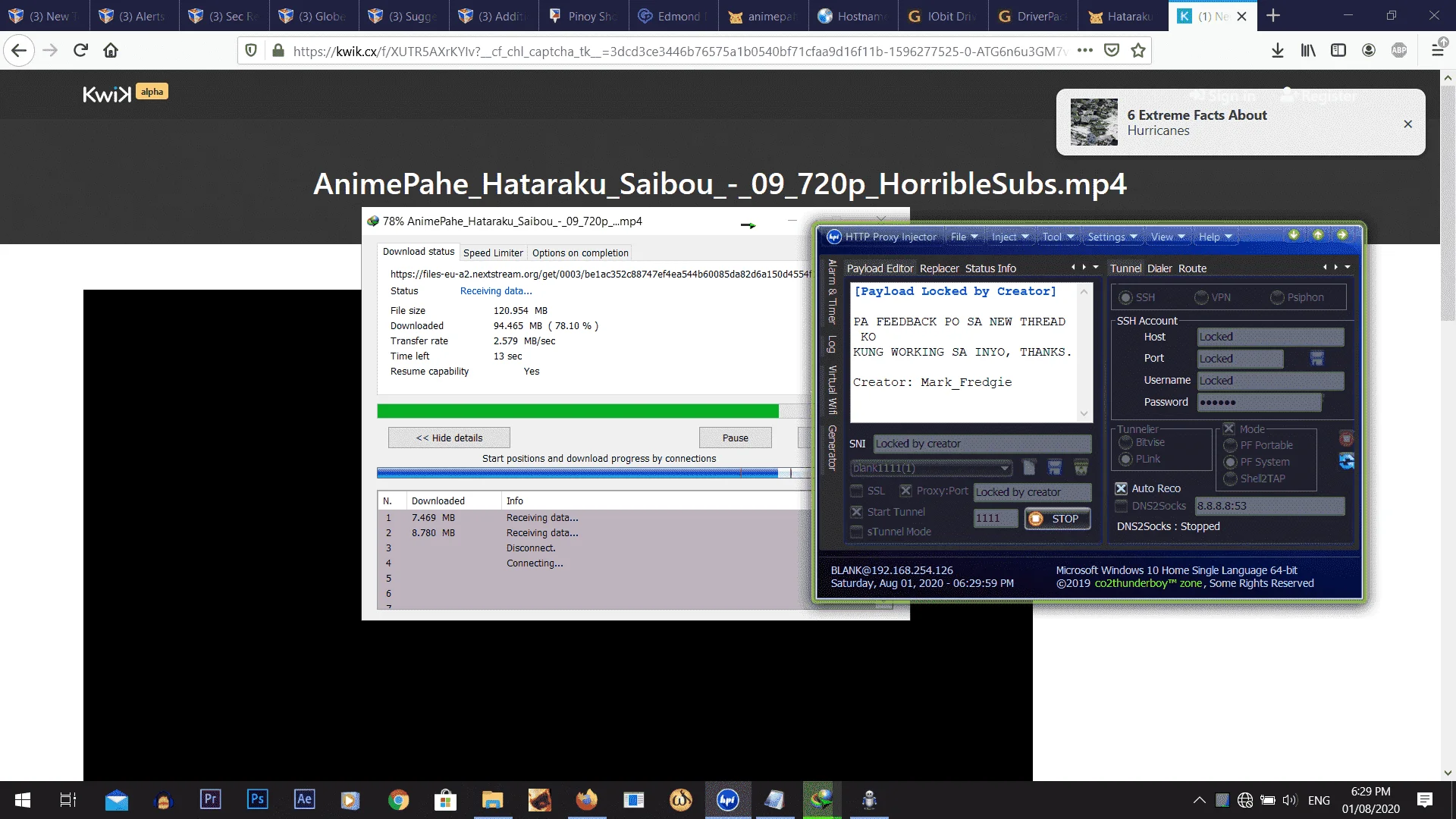Open Premiere Pro from the taskbar
The height and width of the screenshot is (819, 1456).
pyautogui.click(x=211, y=799)
